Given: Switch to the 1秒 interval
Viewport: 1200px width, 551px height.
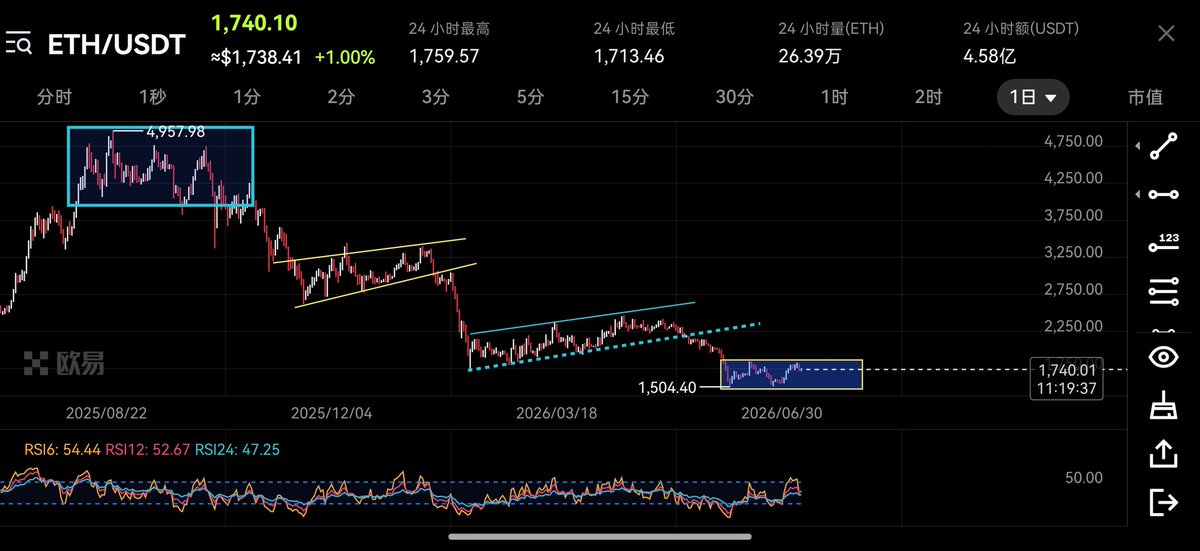Looking at the screenshot, I should point(152,97).
